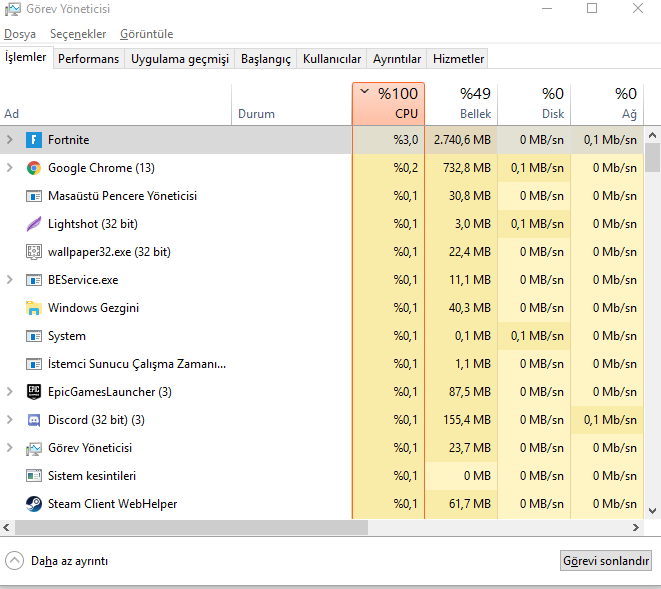This screenshot has width=661, height=589.
Task: Click the Windows Gezgini folder icon
Action: (34, 308)
